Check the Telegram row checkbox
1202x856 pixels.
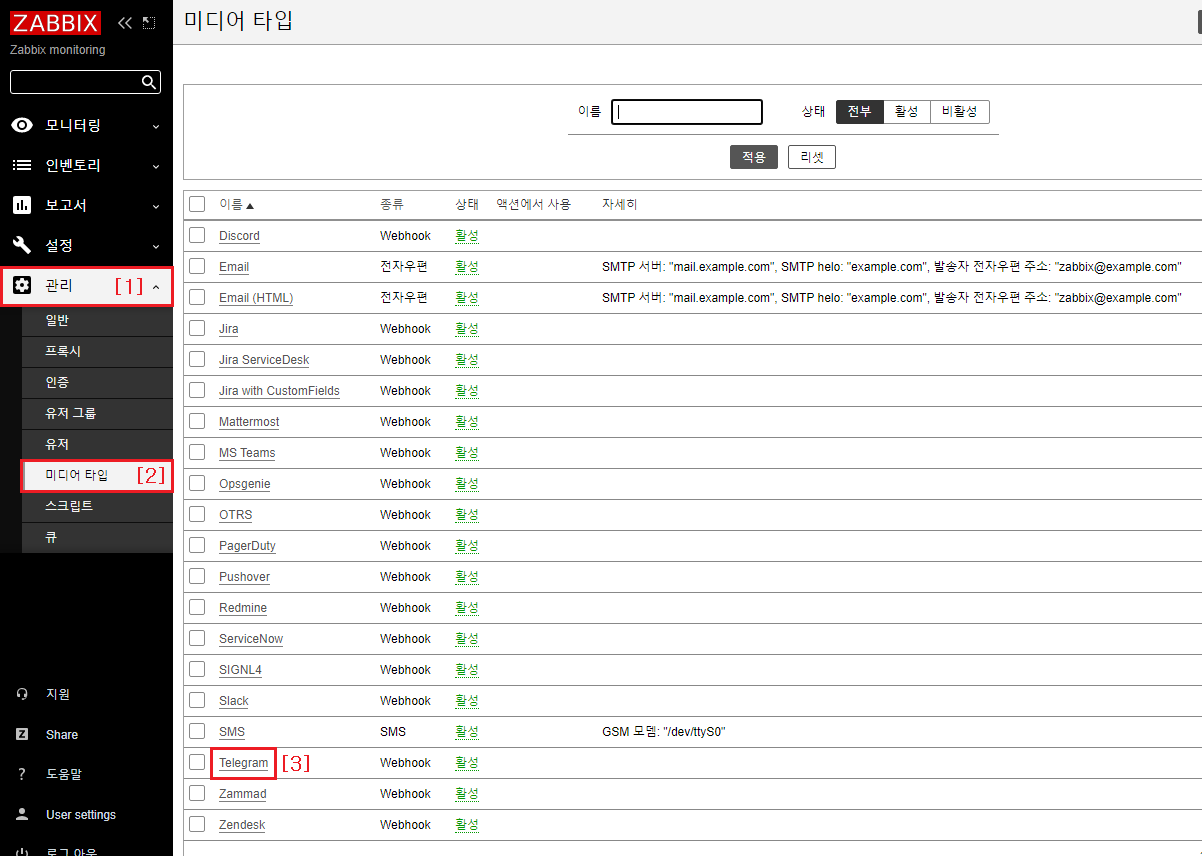click(x=197, y=762)
